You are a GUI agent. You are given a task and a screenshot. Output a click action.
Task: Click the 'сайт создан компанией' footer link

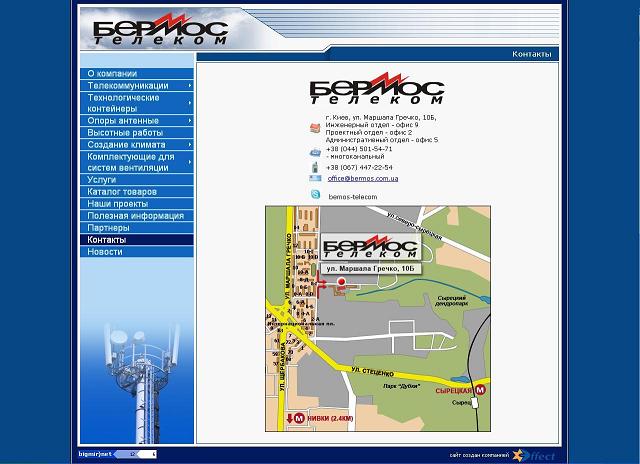[479, 455]
